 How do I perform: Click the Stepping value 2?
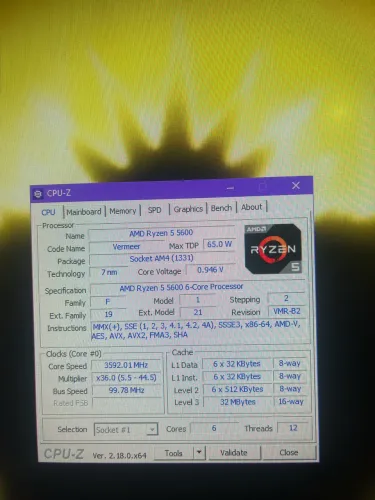(x=286, y=298)
